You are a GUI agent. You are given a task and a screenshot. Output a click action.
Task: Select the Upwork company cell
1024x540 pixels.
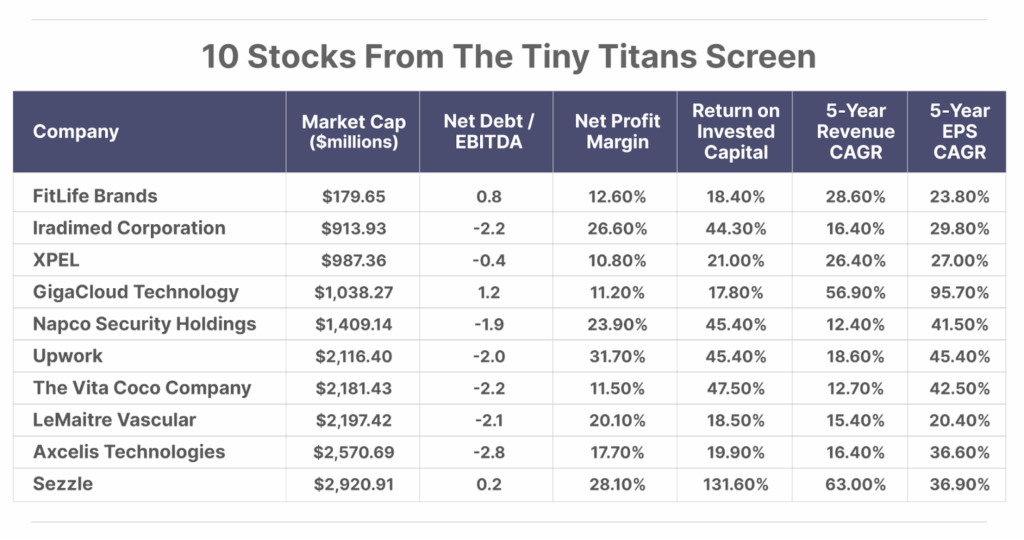68,356
